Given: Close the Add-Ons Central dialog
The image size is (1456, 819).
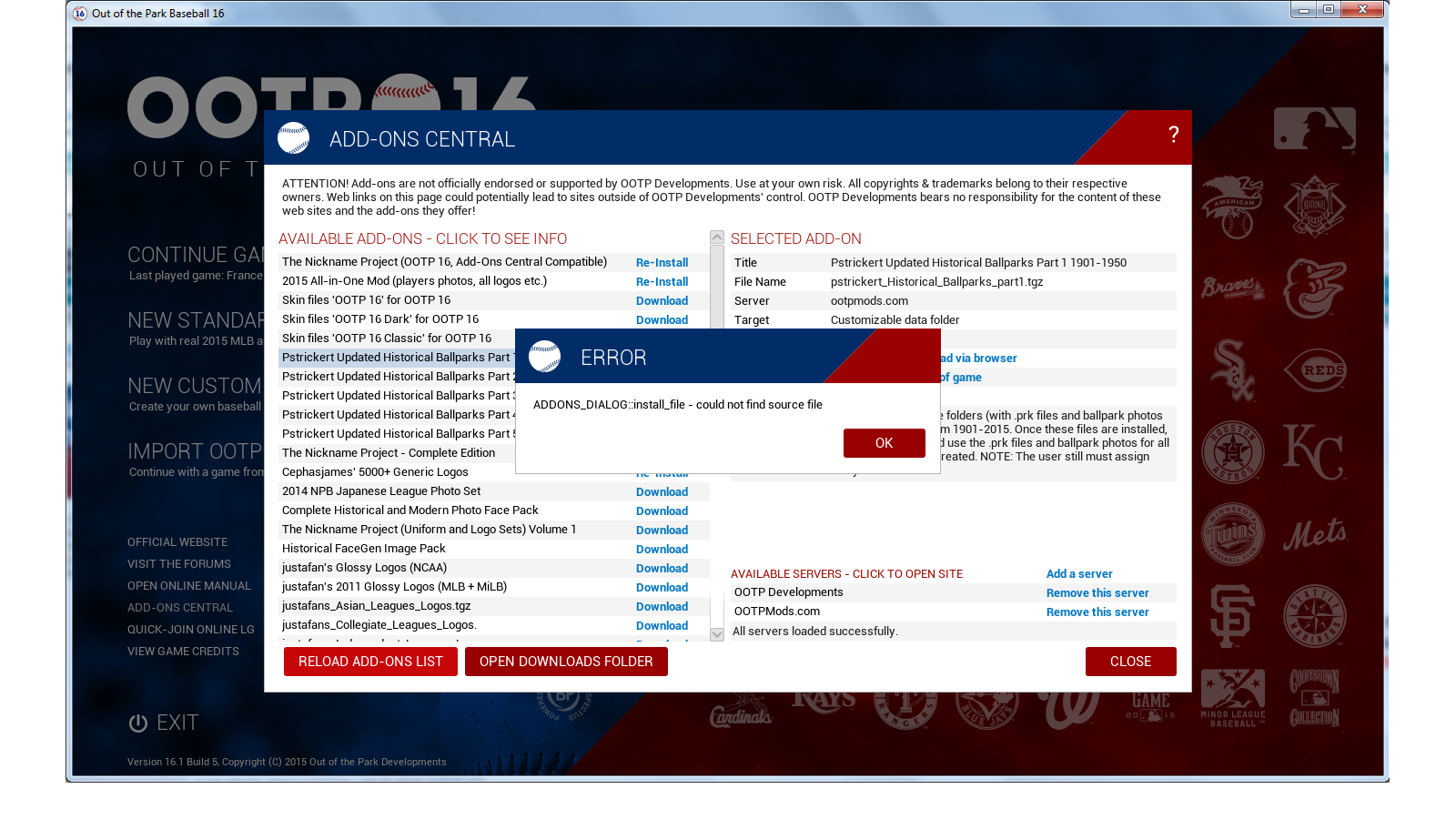Looking at the screenshot, I should pos(1130,662).
